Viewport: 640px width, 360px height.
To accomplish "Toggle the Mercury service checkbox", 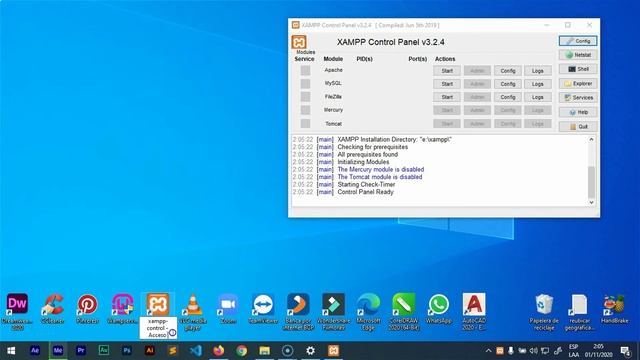I will tap(305, 110).
